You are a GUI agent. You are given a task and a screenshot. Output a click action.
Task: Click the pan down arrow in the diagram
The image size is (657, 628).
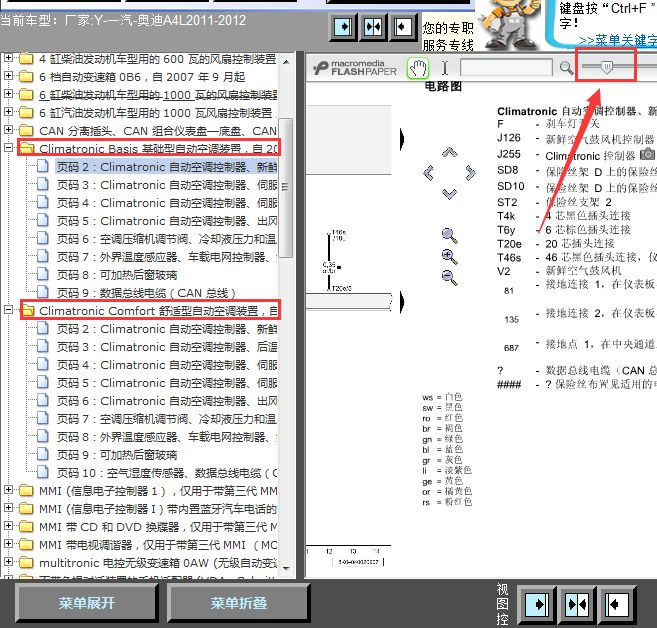tap(450, 194)
